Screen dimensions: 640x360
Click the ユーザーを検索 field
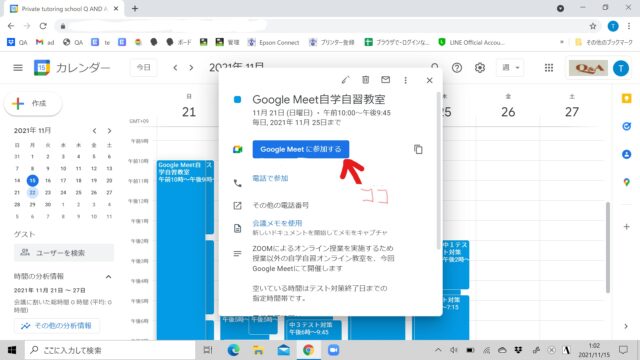(x=64, y=253)
